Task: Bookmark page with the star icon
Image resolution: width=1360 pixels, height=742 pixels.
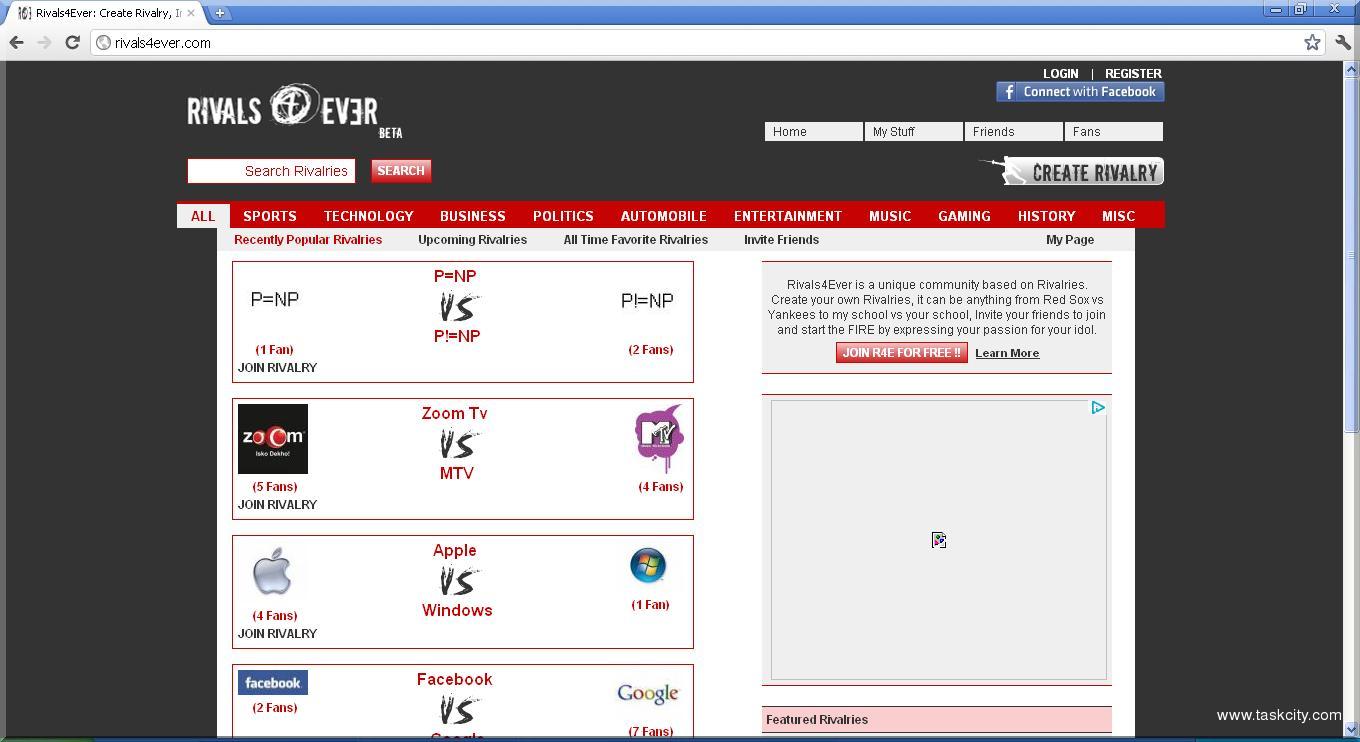Action: (x=1312, y=42)
